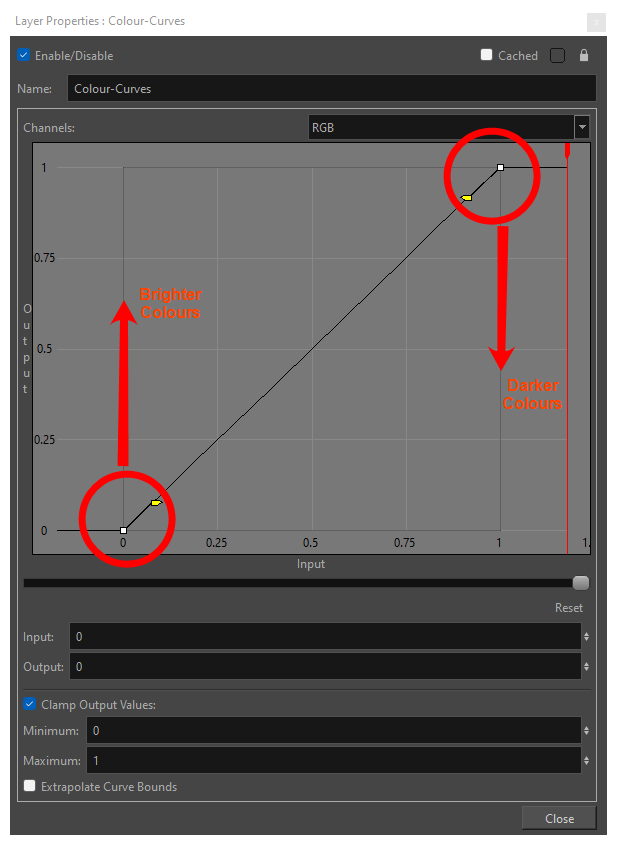The image size is (617, 845).
Task: Click the Maximum field stepper arrows
Action: [x=586, y=760]
